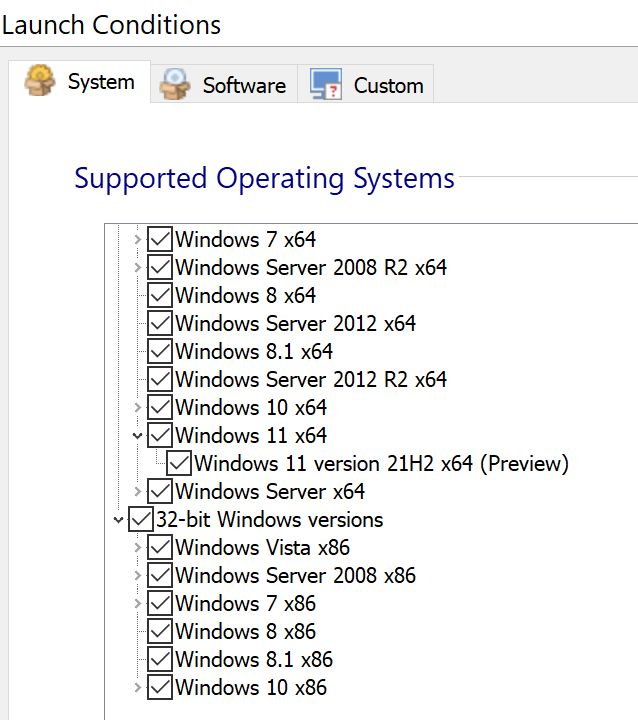Toggle Windows Server 2012 x64 checkbox
Viewport: 638px width, 720px height.
160,323
